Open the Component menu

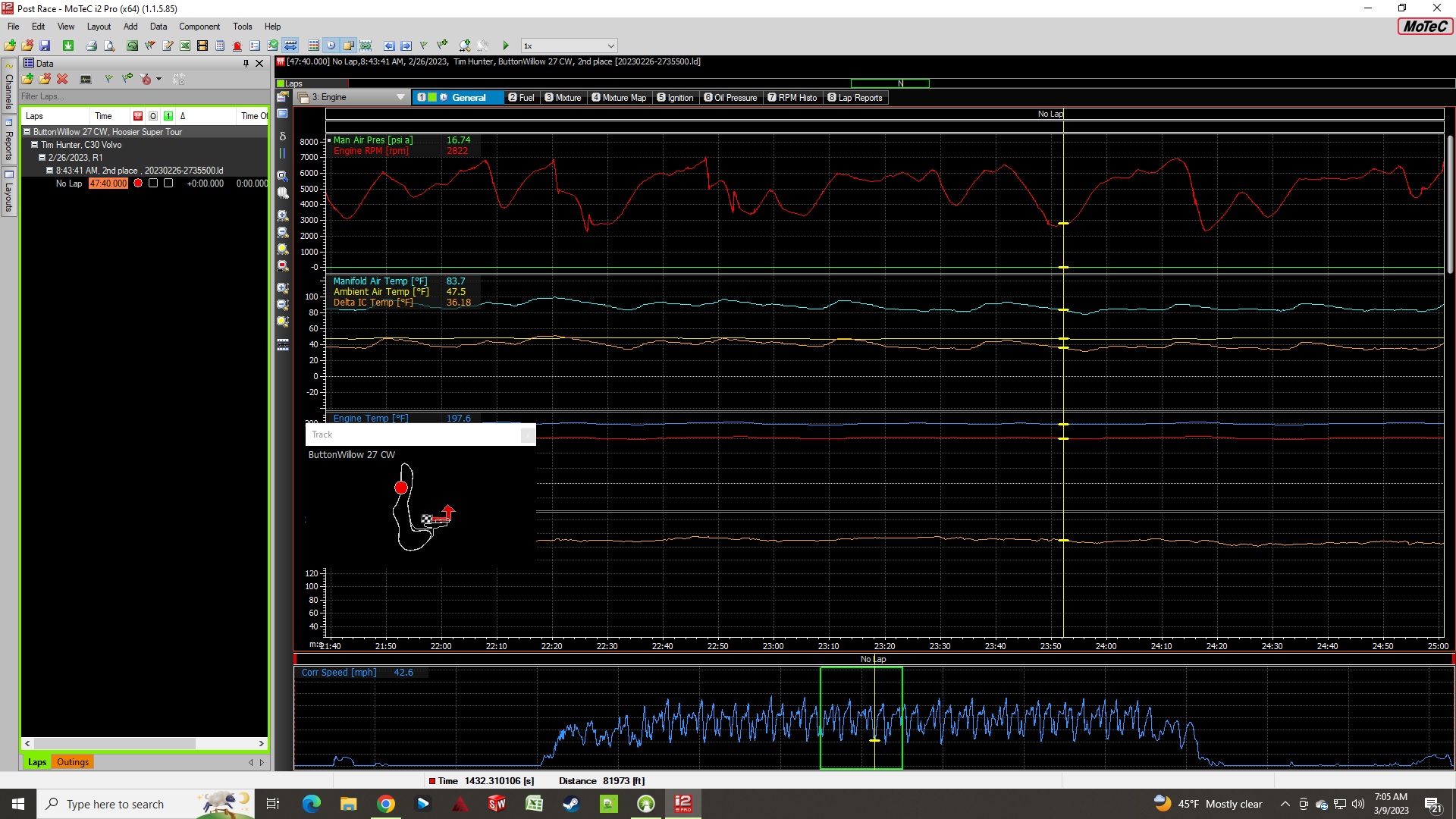click(x=199, y=27)
